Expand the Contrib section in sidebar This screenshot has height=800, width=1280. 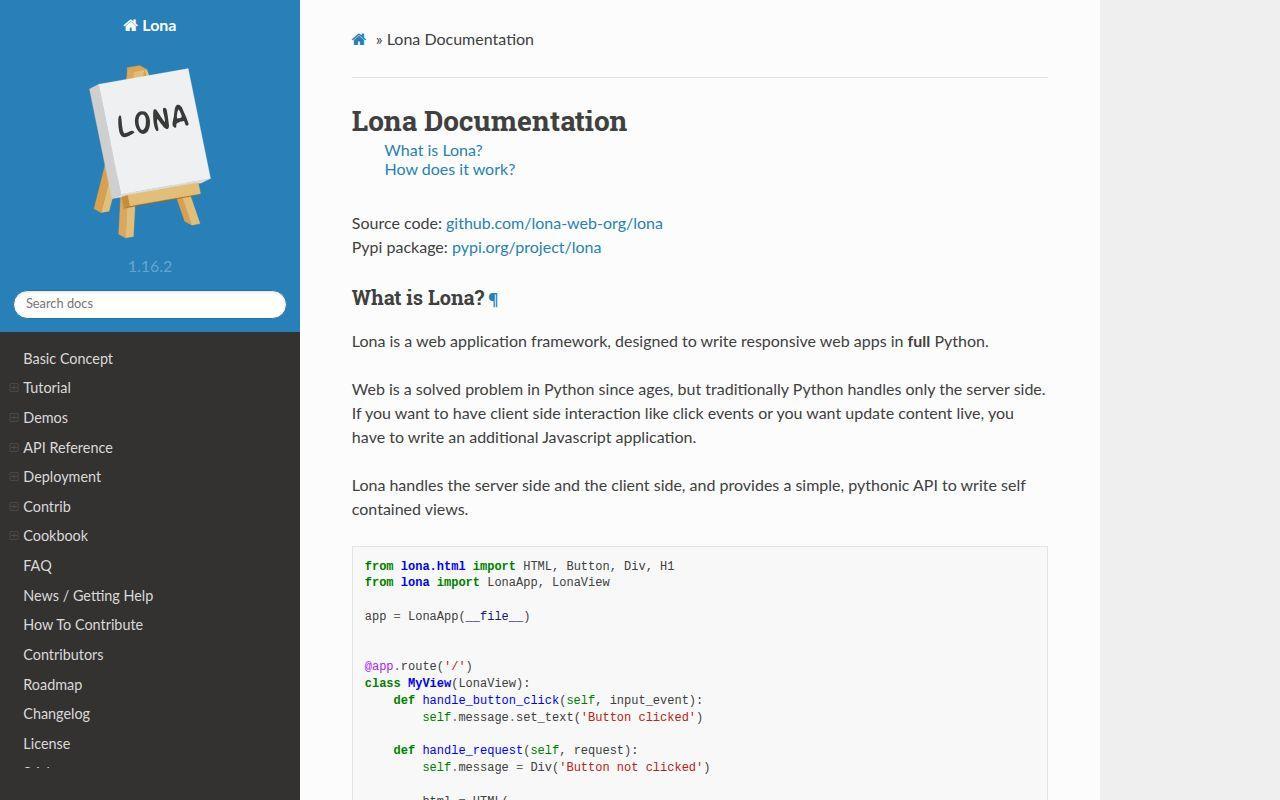[14, 507]
